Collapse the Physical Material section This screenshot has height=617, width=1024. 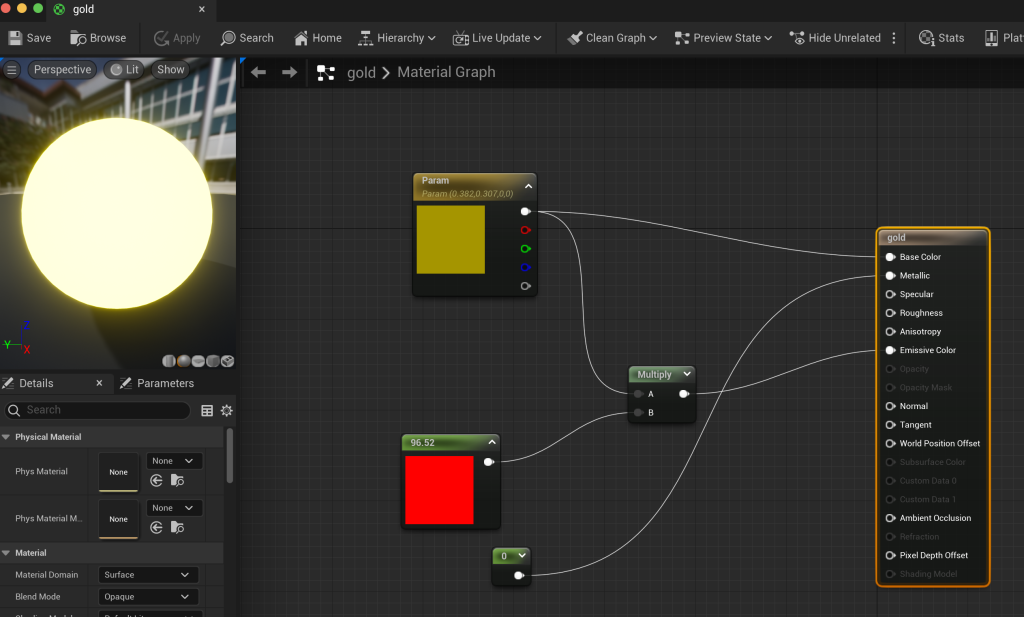tap(6, 437)
